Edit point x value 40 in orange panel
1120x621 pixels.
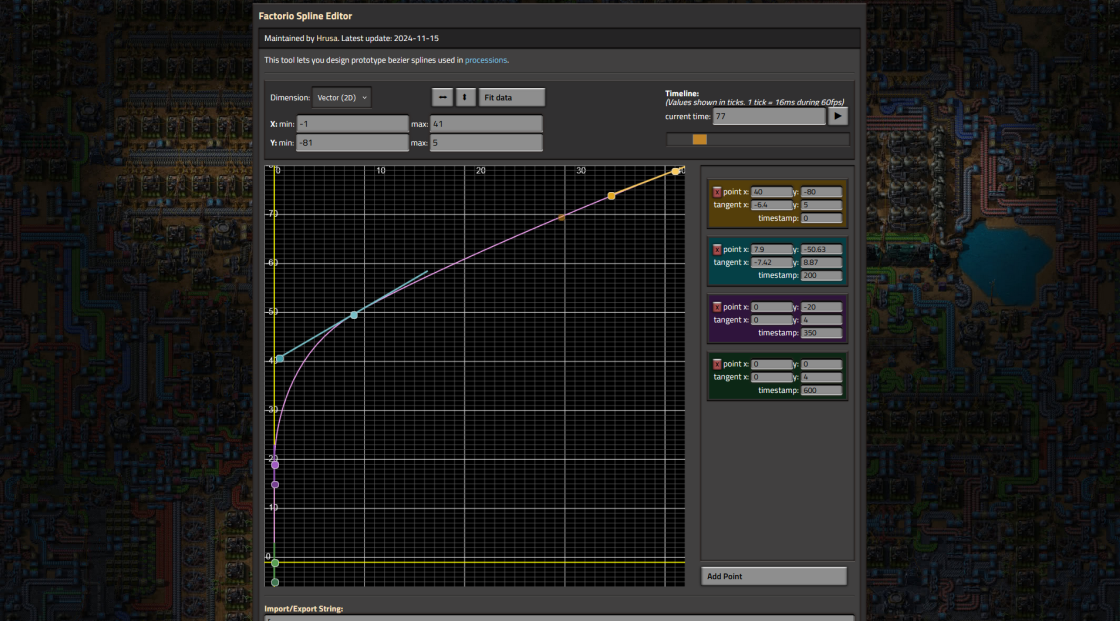[771, 192]
